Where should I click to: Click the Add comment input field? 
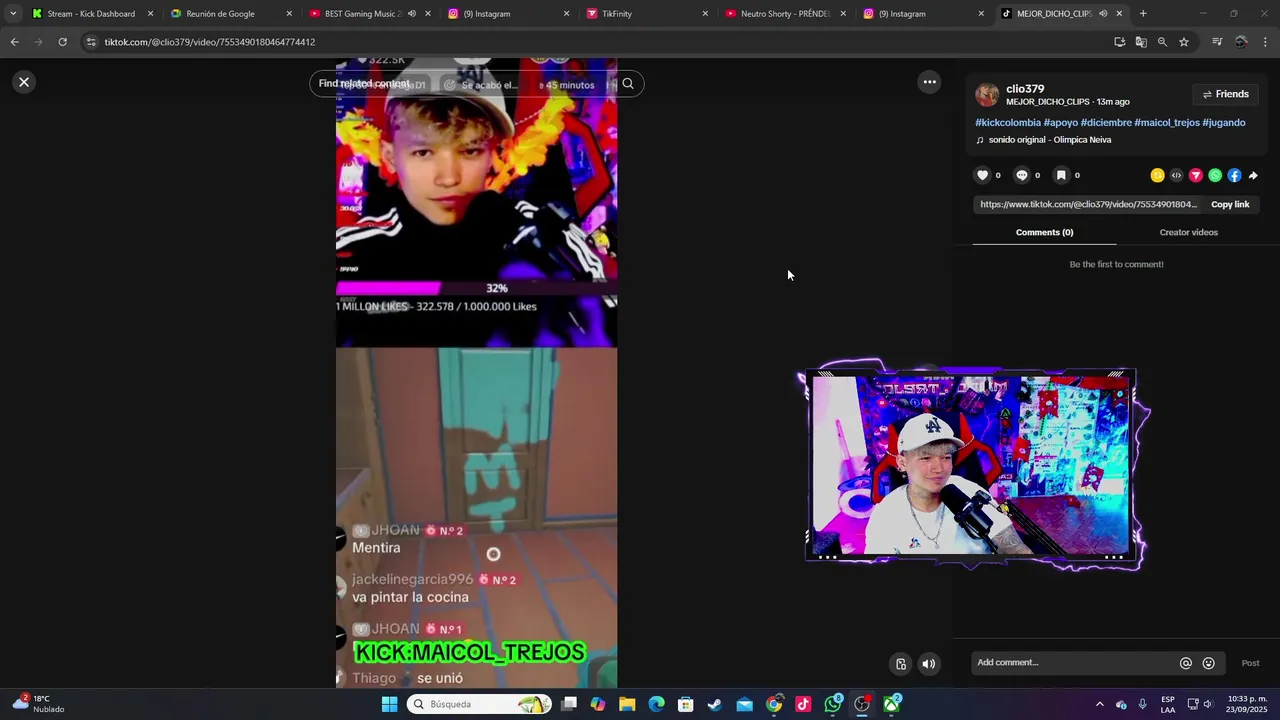tap(1075, 662)
